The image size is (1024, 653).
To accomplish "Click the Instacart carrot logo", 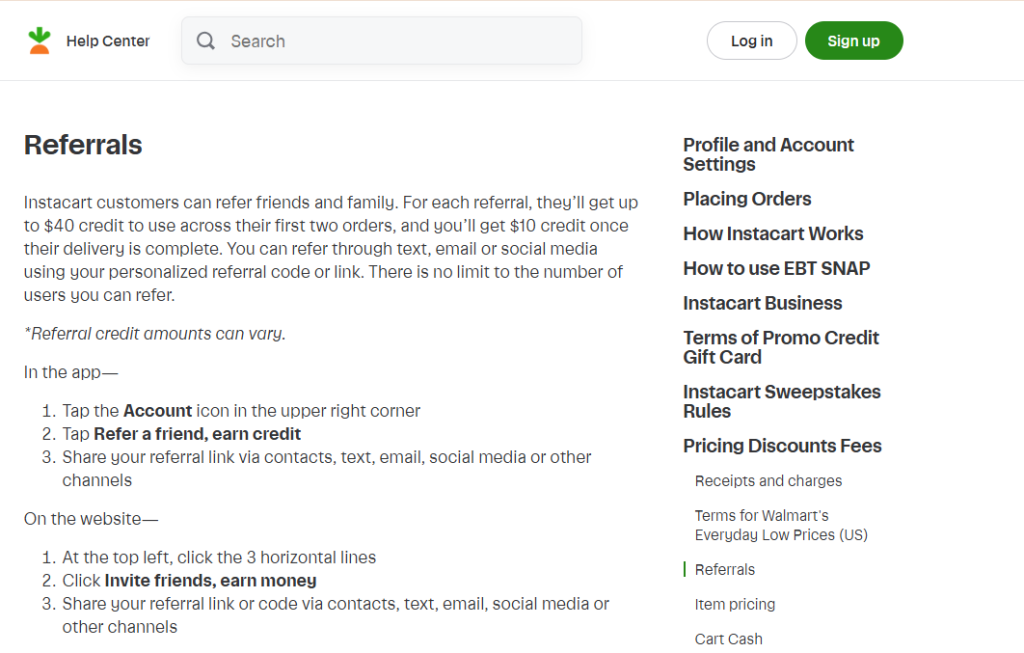I will pos(38,39).
